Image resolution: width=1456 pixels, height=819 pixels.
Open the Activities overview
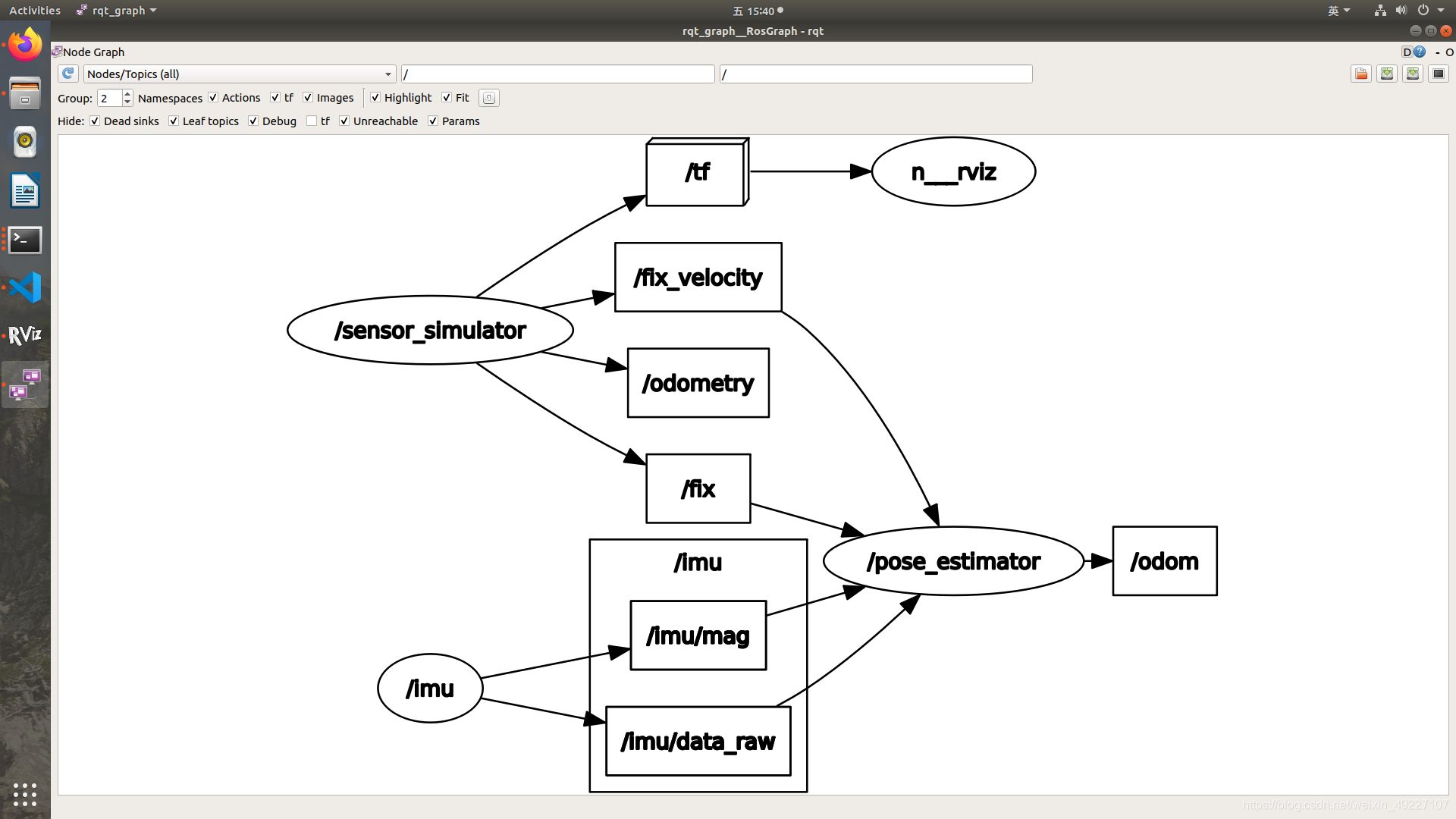click(35, 11)
